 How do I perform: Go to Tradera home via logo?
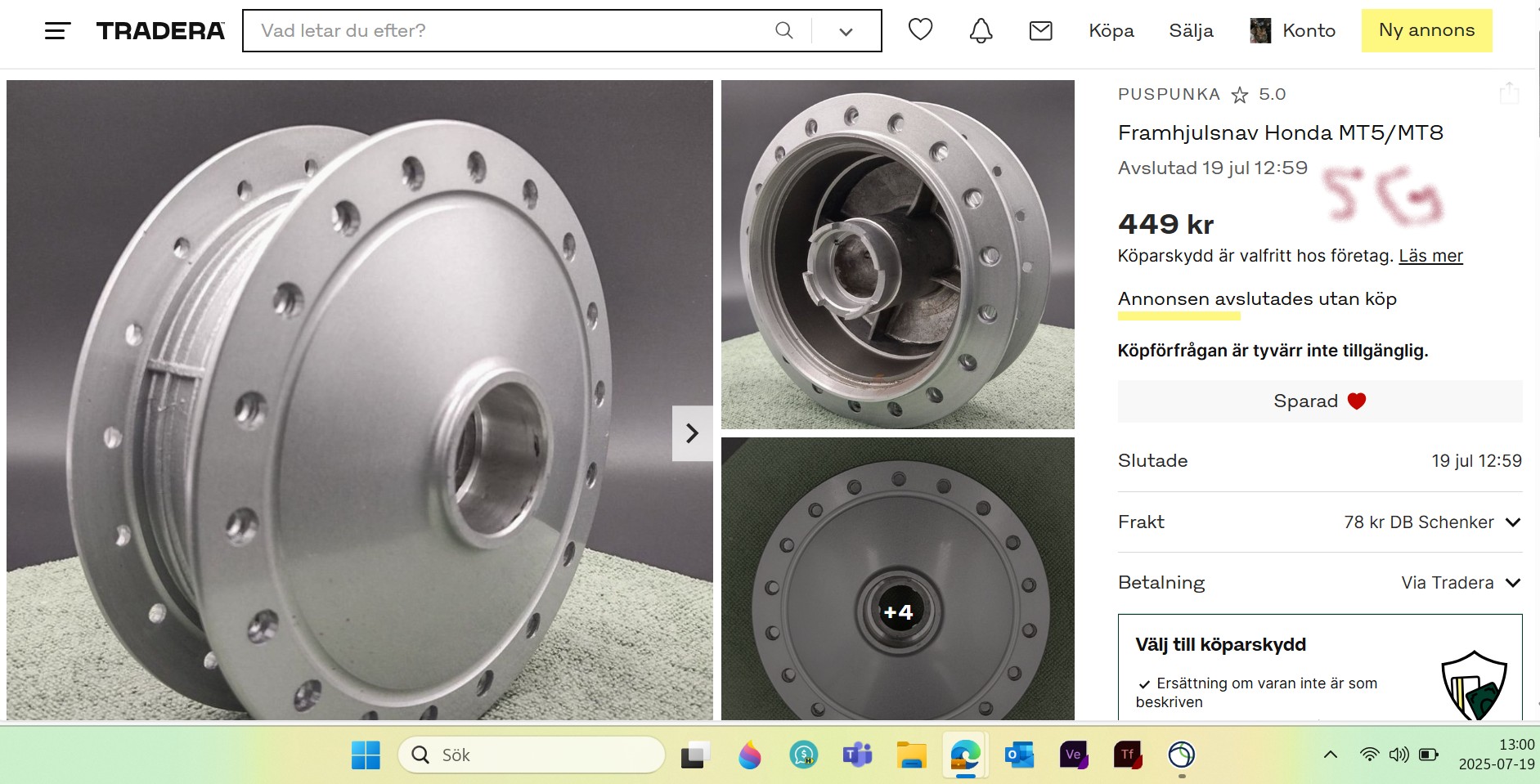point(160,31)
